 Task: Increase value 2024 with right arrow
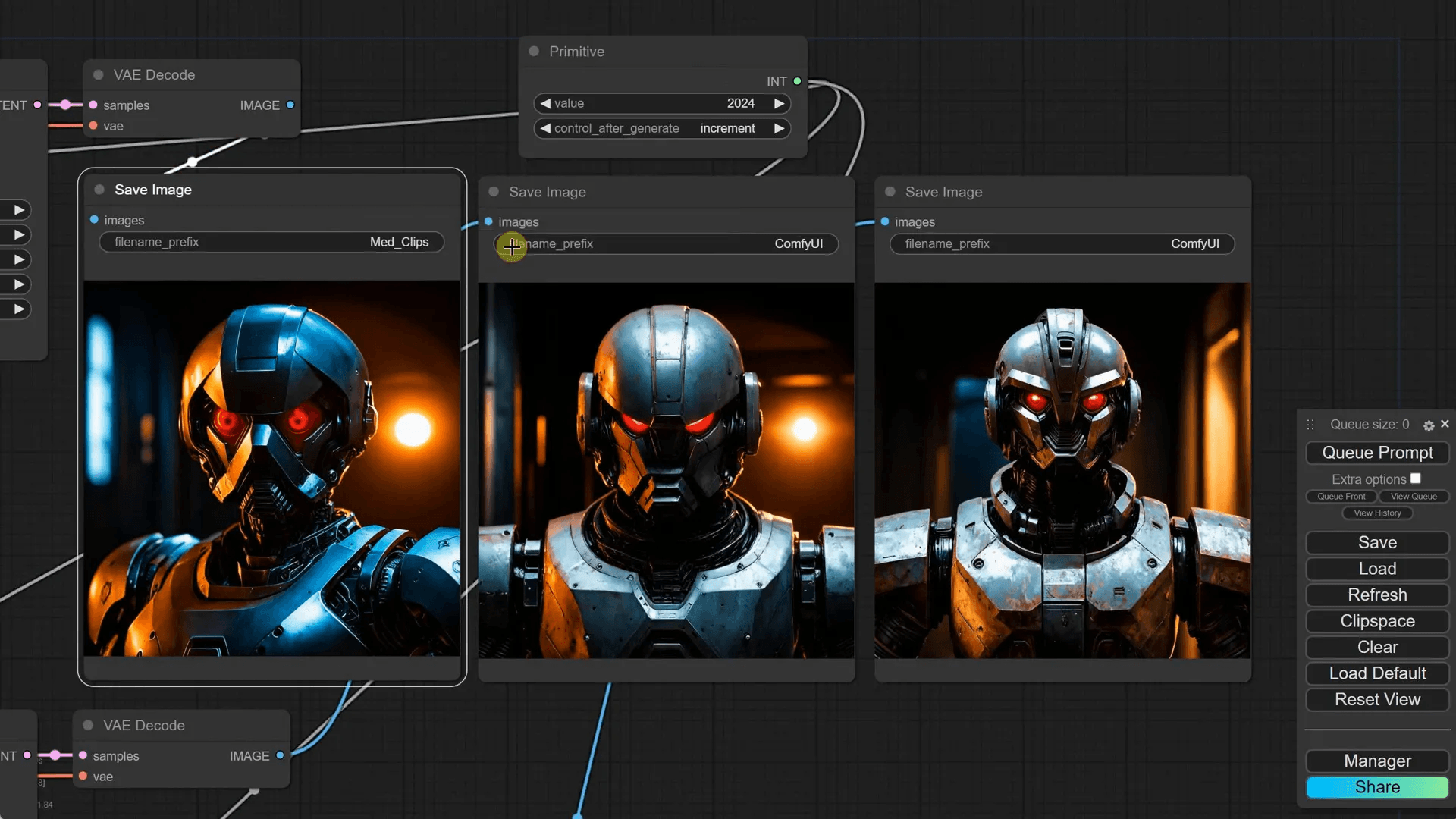pyautogui.click(x=779, y=104)
